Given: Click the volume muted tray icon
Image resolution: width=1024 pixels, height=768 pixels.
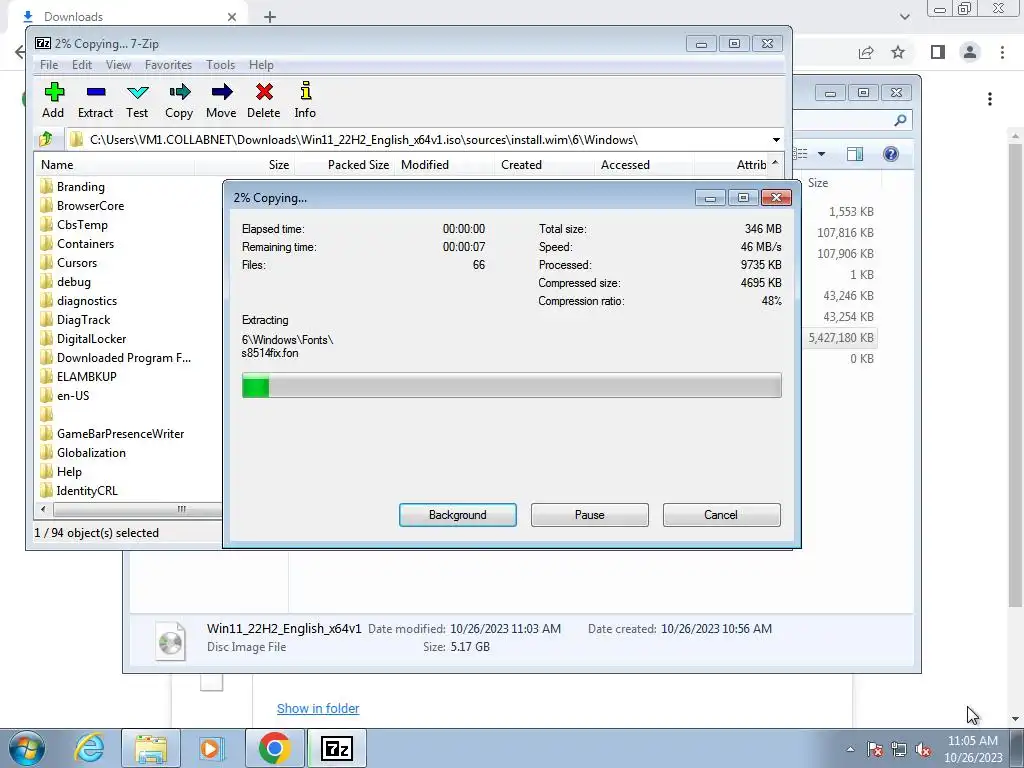Looking at the screenshot, I should point(924,750).
